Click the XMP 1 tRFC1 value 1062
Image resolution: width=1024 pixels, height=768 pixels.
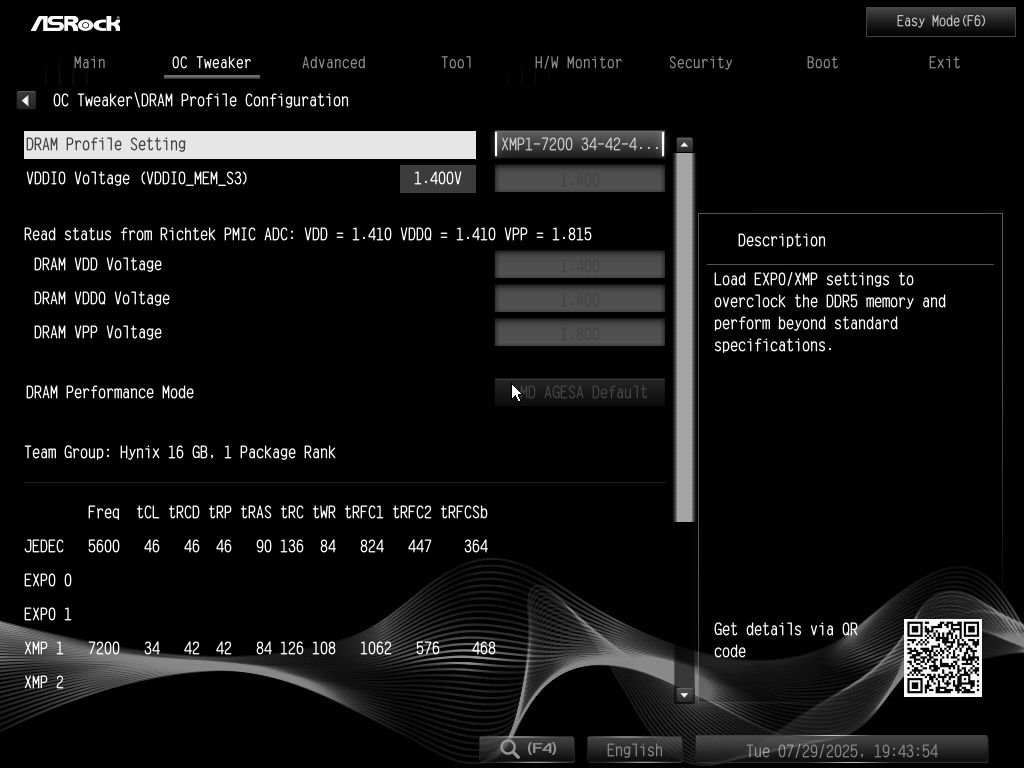point(376,648)
